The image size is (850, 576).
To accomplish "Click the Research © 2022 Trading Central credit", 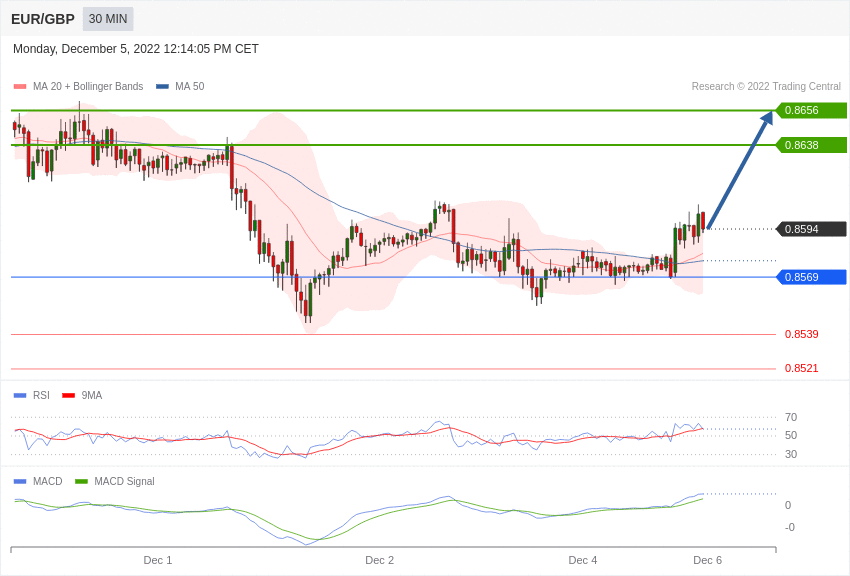I will [766, 86].
